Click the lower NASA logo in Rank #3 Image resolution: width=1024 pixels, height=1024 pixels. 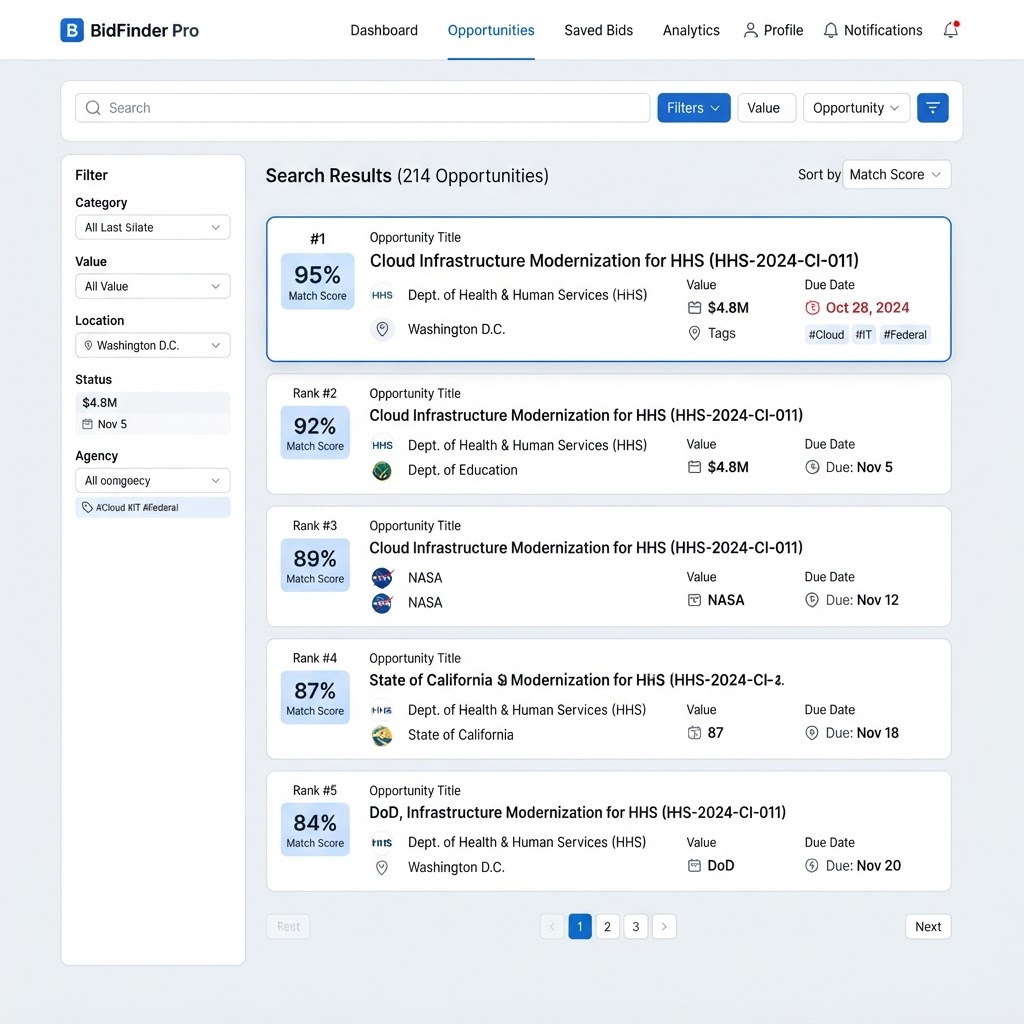coord(382,603)
